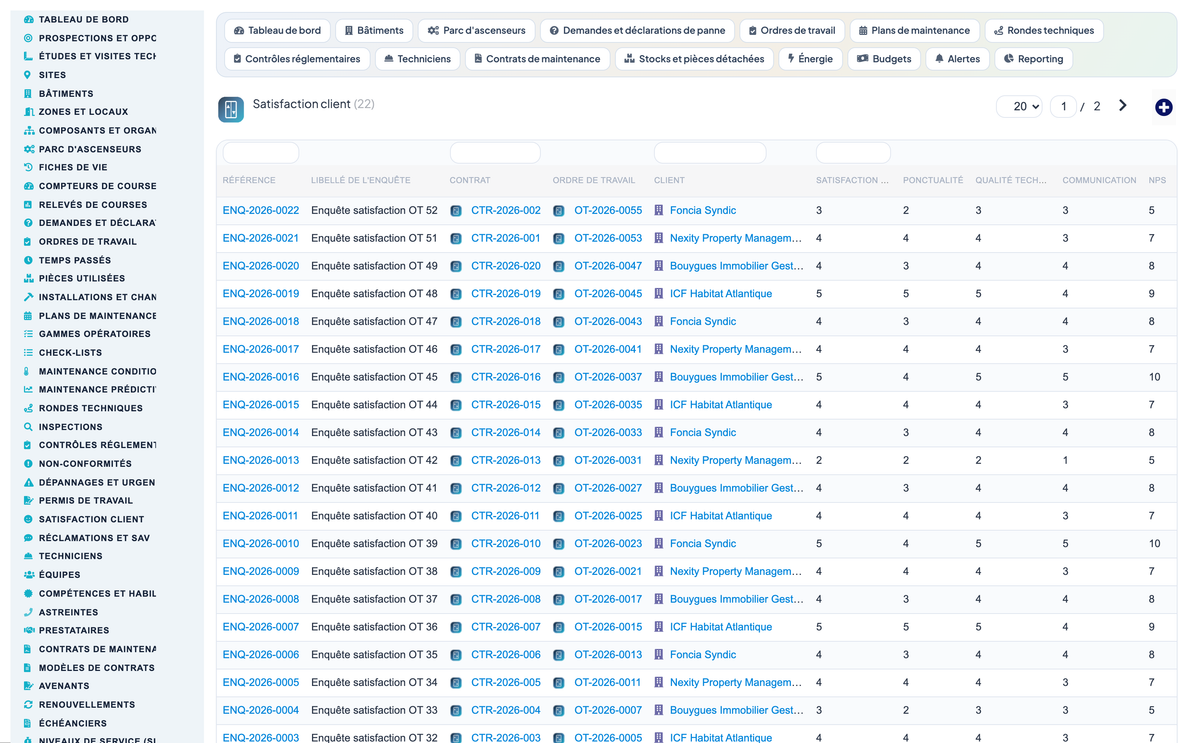Click the Check-lists sidebar icon
The image size is (1200, 743).
pyautogui.click(x=28, y=352)
